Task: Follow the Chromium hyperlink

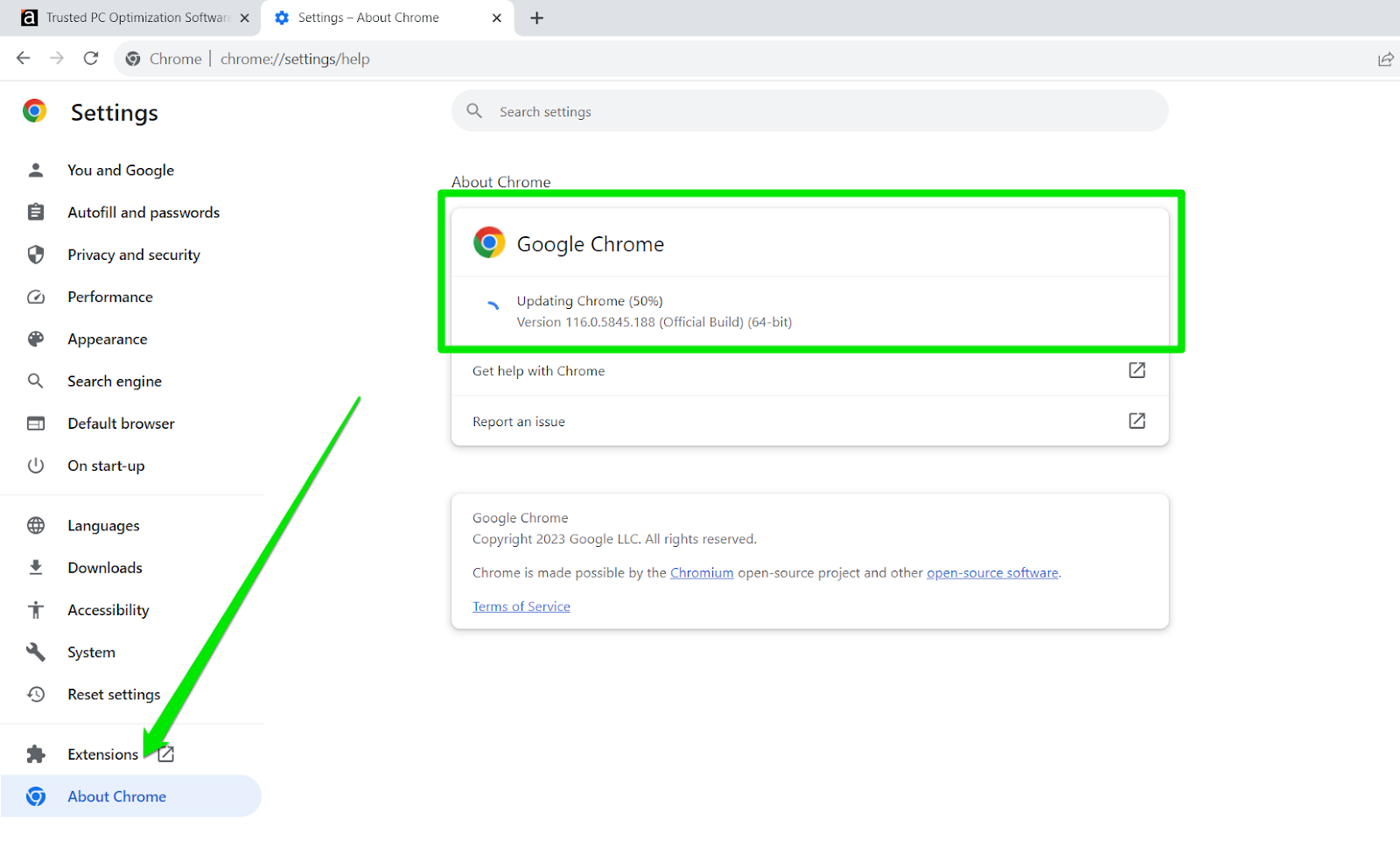Action: 702,573
